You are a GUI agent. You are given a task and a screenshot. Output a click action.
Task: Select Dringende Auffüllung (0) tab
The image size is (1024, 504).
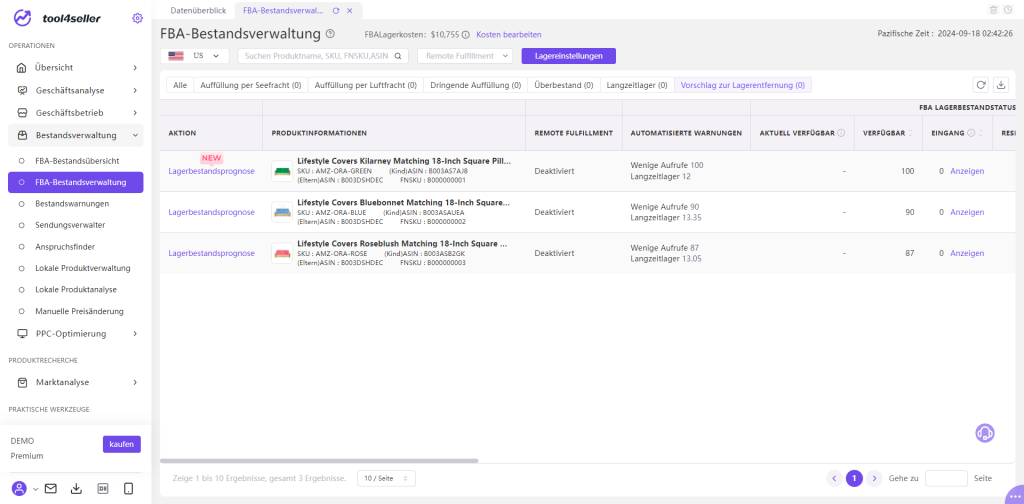click(475, 85)
